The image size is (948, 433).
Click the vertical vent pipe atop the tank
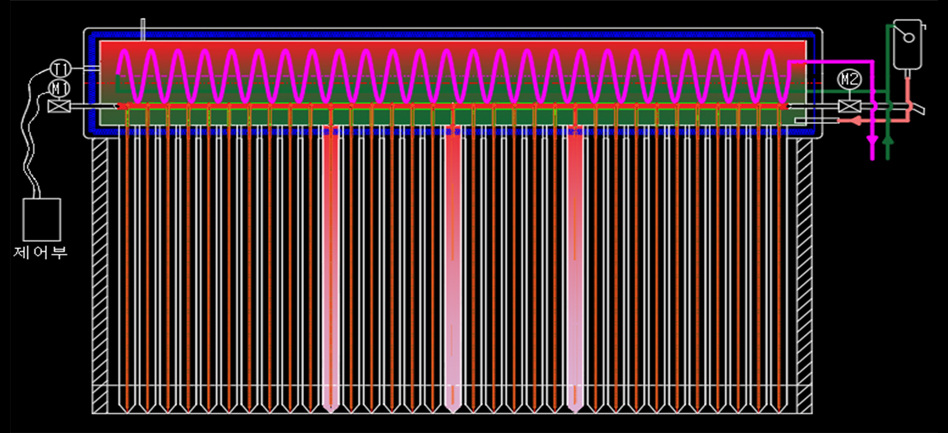pos(142,30)
